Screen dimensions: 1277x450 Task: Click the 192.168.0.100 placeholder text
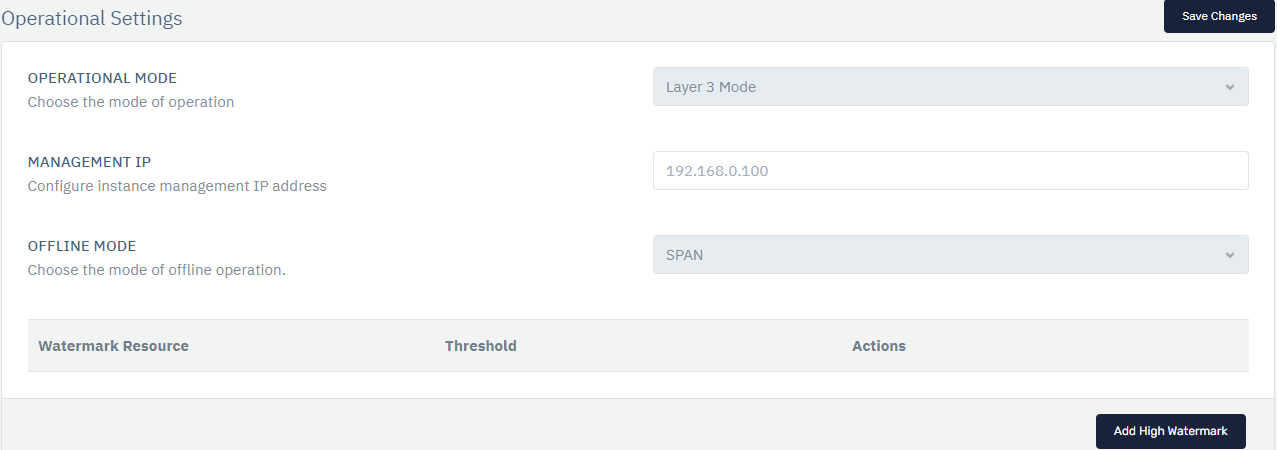tap(717, 171)
